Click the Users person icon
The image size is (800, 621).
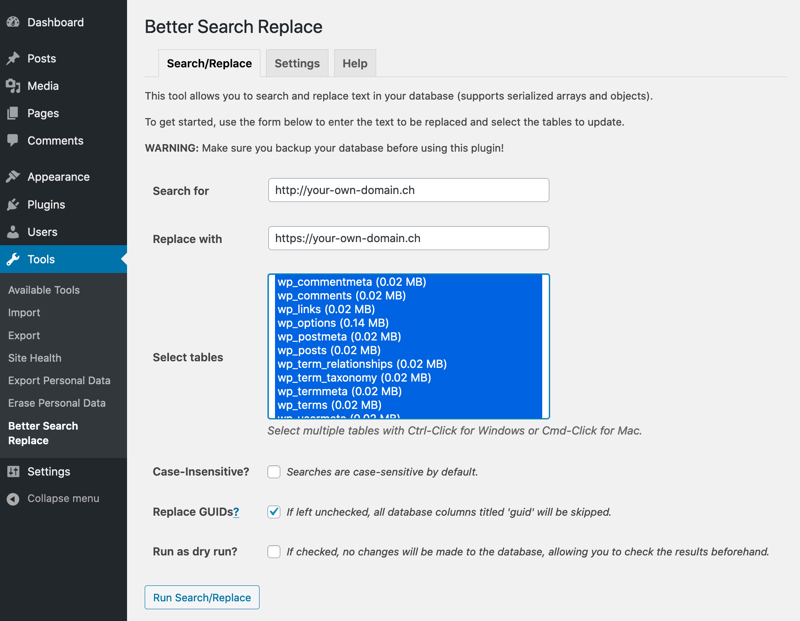tap(13, 232)
